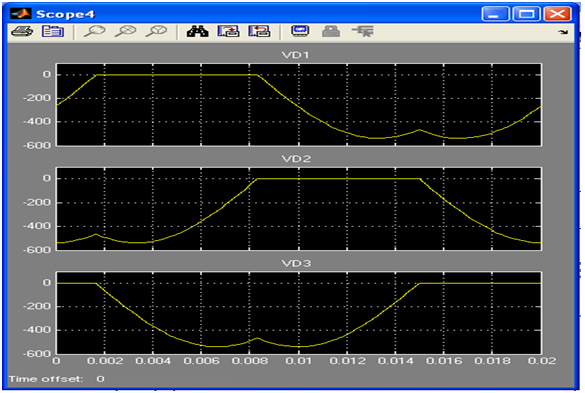Image resolution: width=585 pixels, height=393 pixels.
Task: Dock the scope with the corner arrow
Action: pos(563,32)
